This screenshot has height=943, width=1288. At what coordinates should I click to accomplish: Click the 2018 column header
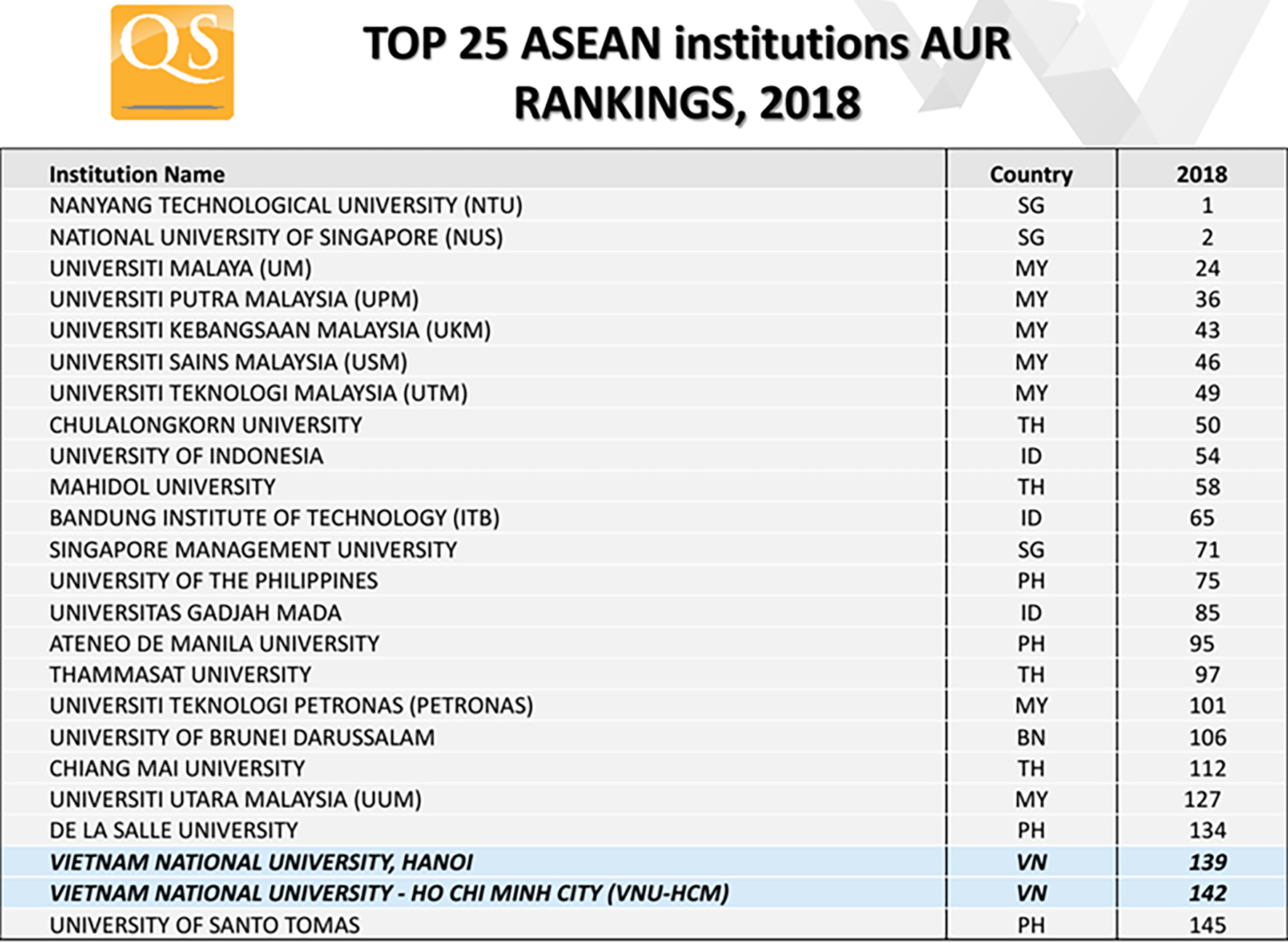point(1202,174)
